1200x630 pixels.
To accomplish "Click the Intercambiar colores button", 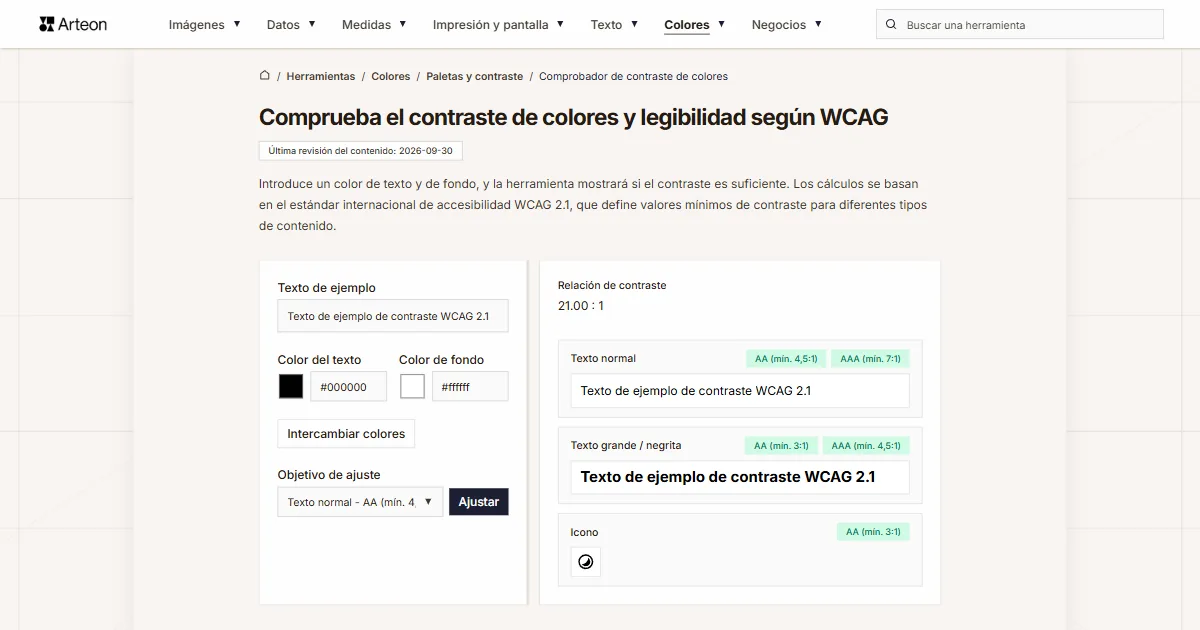I will [x=346, y=434].
